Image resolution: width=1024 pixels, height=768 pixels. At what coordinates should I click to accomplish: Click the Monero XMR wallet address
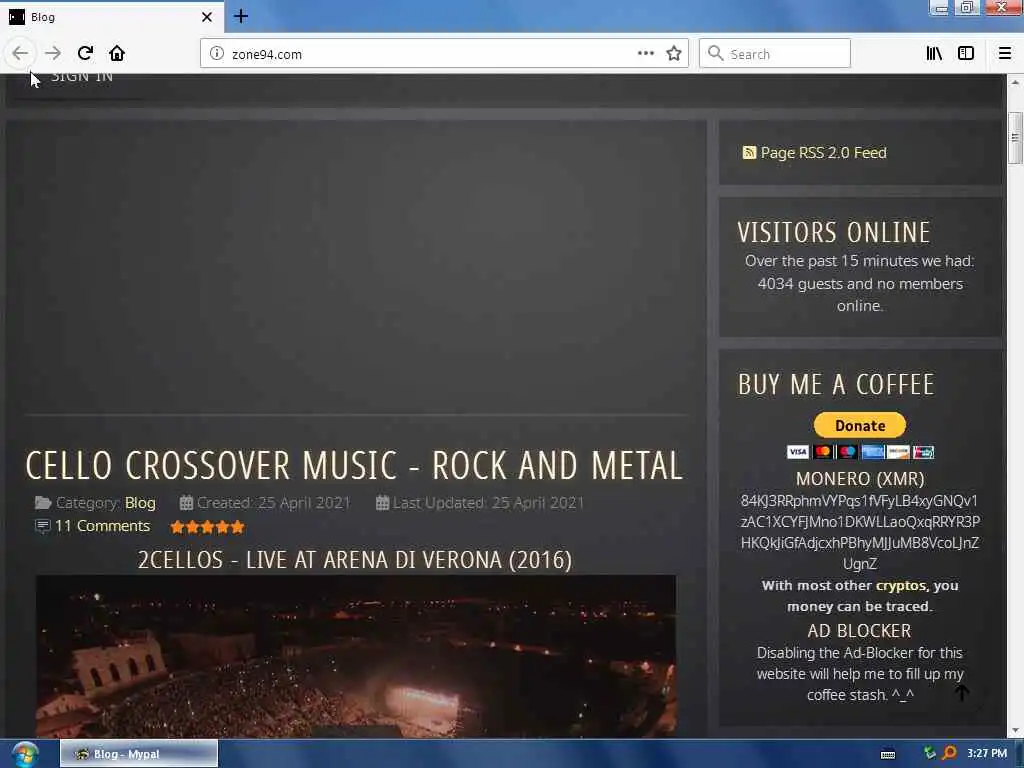[860, 532]
